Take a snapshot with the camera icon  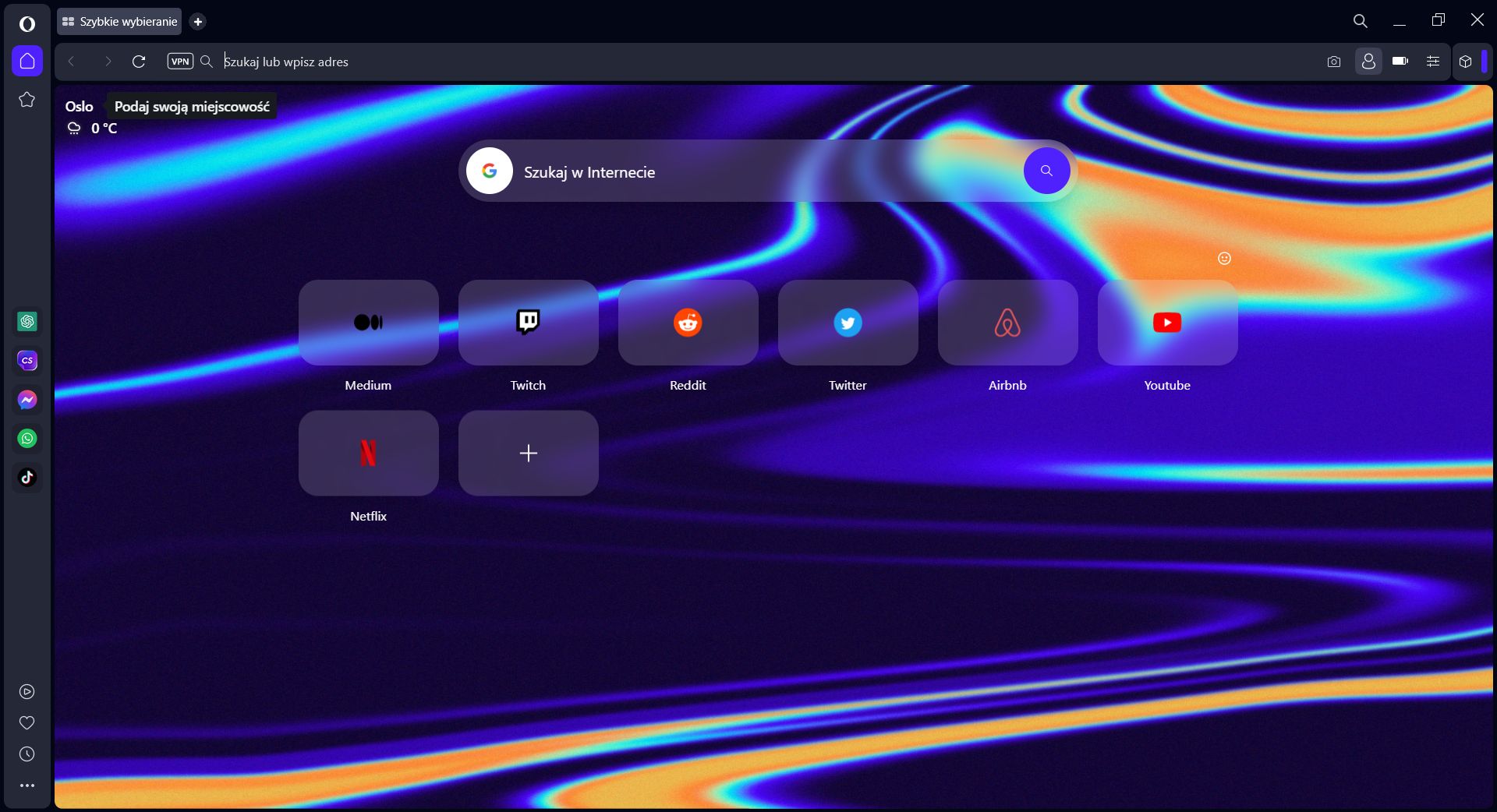pos(1334,62)
